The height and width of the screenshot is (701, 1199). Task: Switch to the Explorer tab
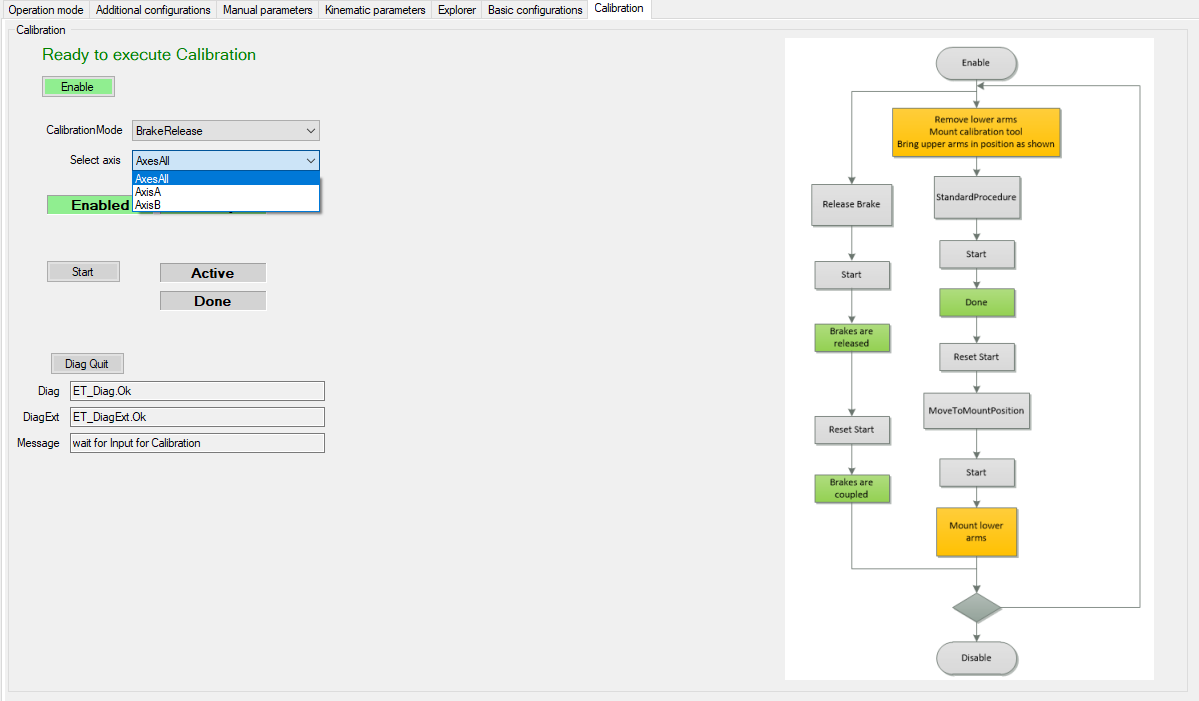point(457,10)
